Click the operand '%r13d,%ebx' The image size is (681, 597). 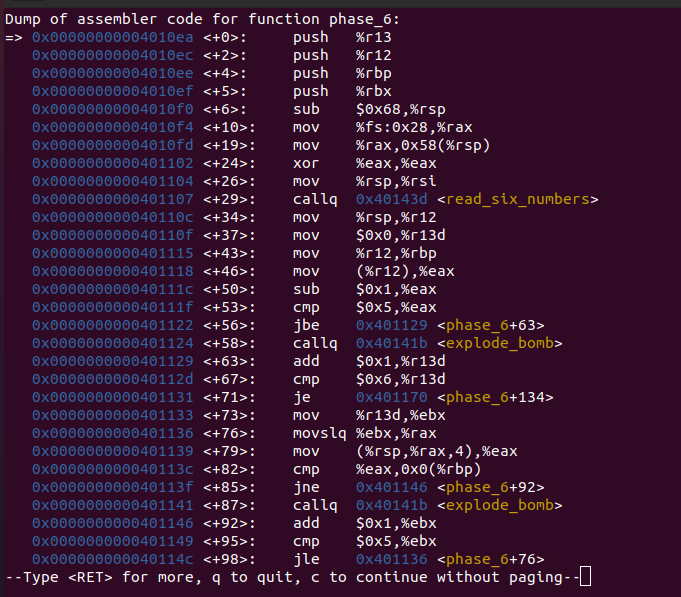[x=400, y=416]
